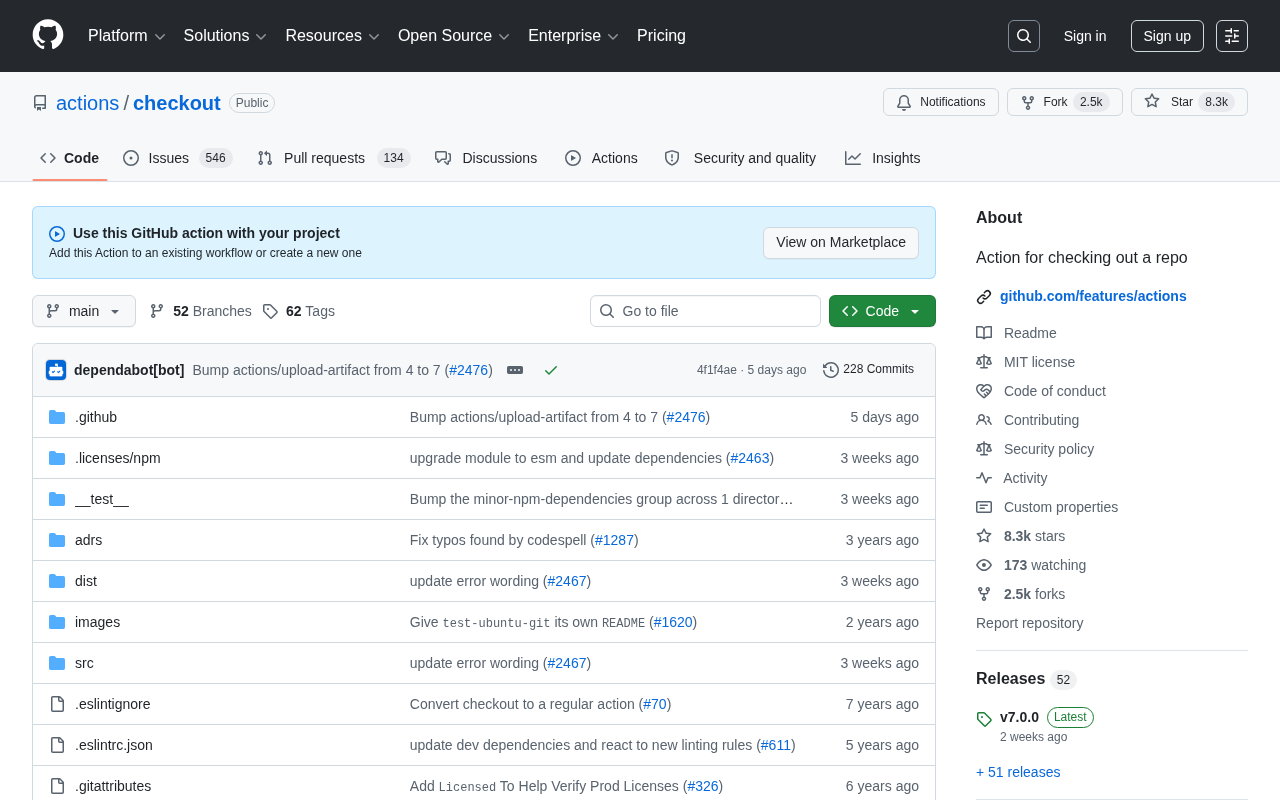The height and width of the screenshot is (800, 1280).
Task: Click the play icon in the marketplace banner
Action: [x=57, y=234]
